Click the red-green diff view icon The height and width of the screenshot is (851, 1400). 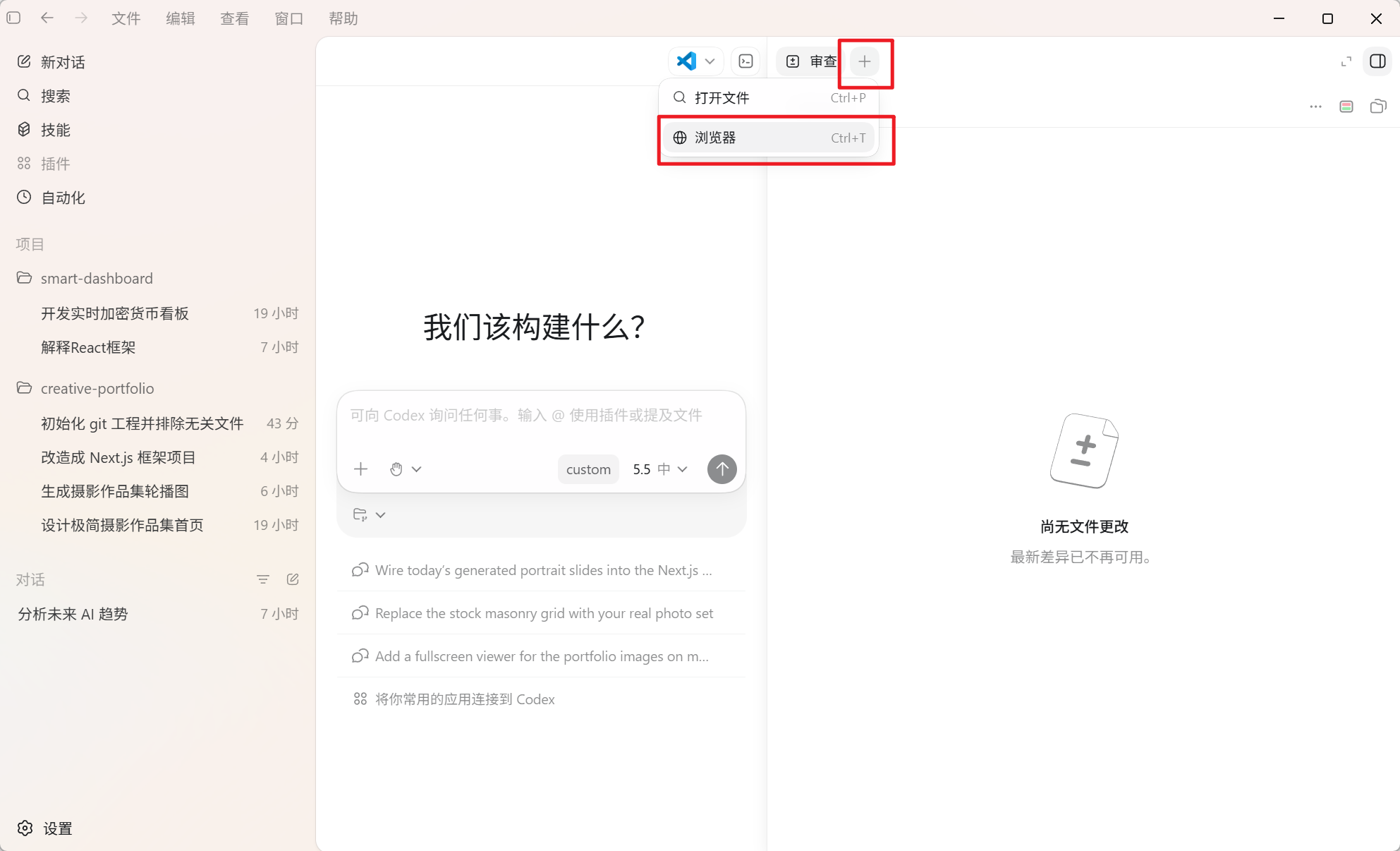[1346, 107]
